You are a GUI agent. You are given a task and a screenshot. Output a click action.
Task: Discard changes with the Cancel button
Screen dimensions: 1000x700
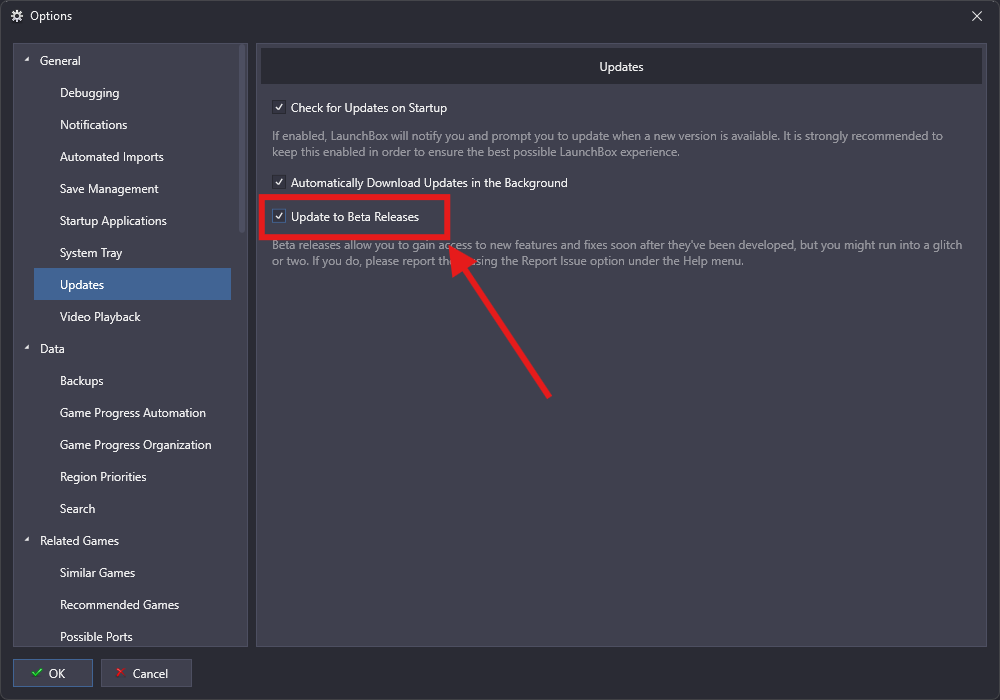(146, 673)
